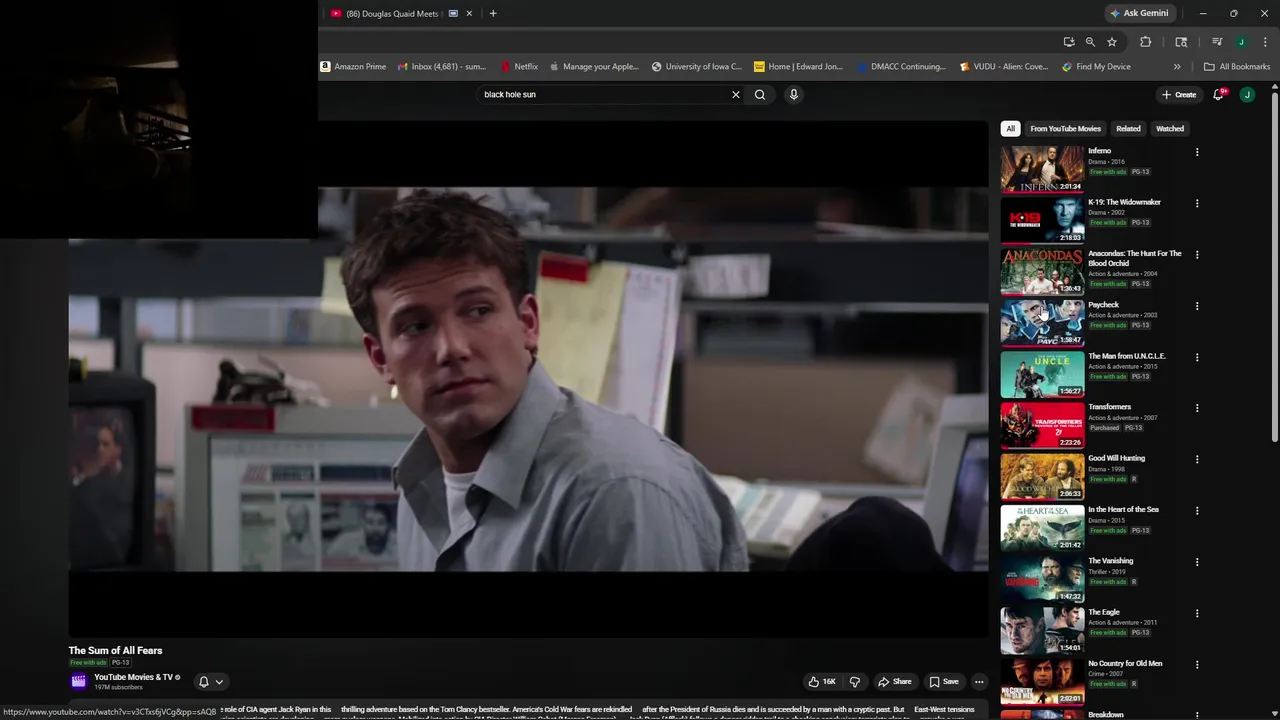1280x720 pixels.
Task: Open options menu for The Vanishing
Action: [1197, 562]
